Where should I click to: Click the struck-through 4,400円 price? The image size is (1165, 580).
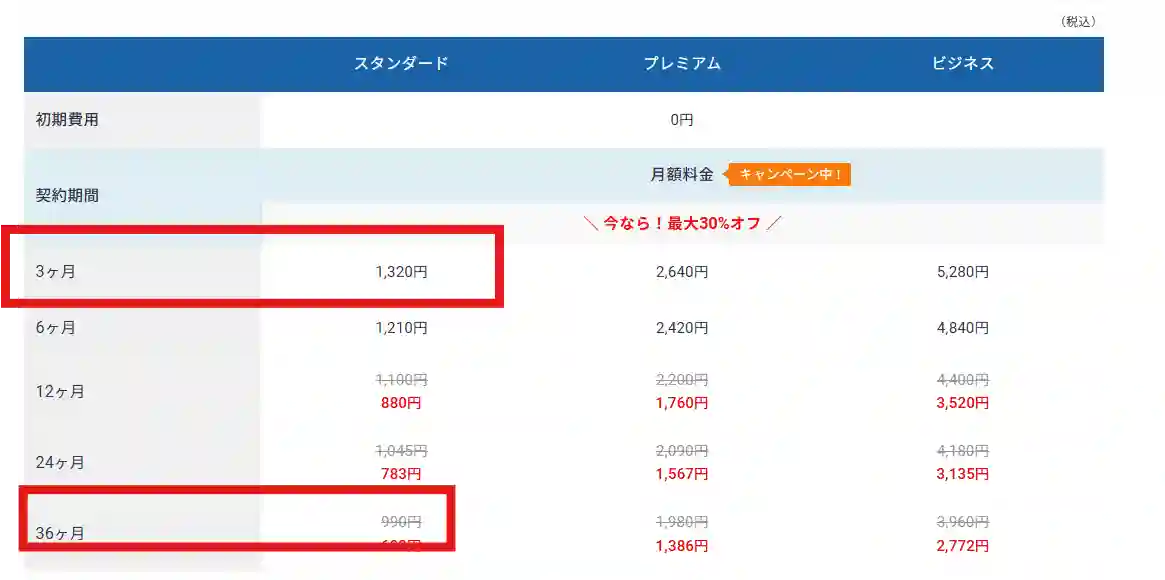963,379
